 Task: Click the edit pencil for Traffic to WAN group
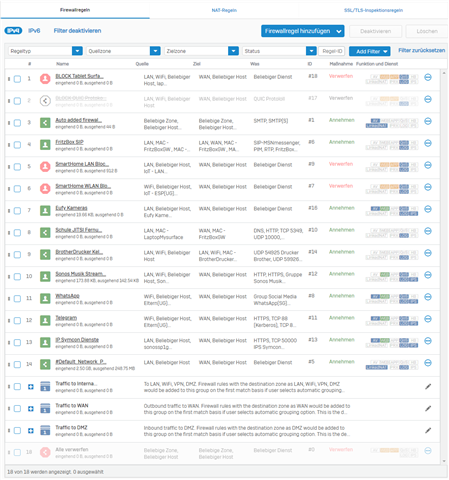pos(428,409)
